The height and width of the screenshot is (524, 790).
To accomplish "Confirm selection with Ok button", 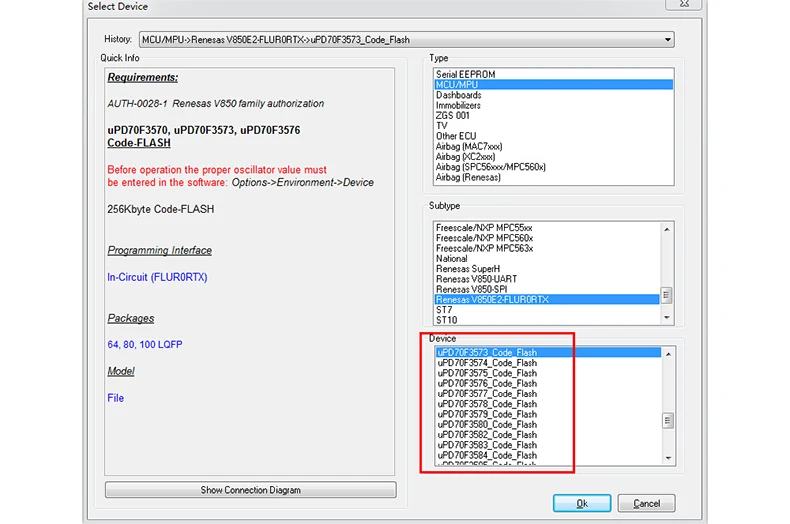I will point(582,503).
